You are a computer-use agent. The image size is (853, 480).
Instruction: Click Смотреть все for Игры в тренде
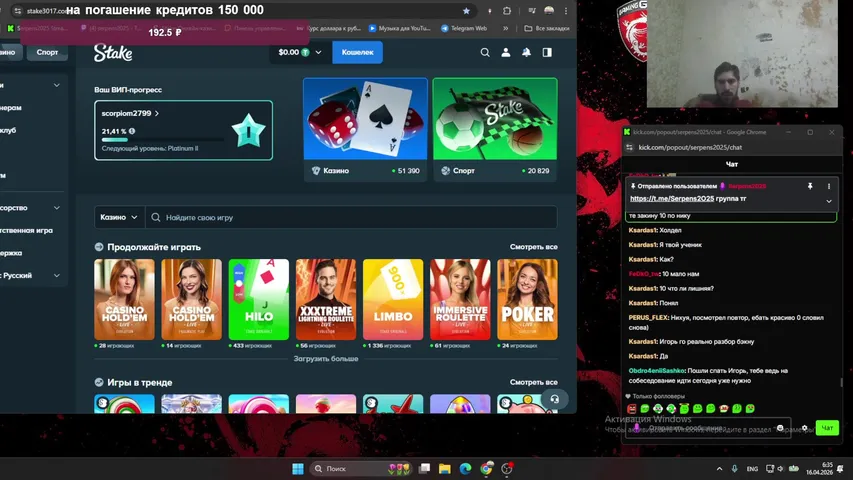pos(534,383)
